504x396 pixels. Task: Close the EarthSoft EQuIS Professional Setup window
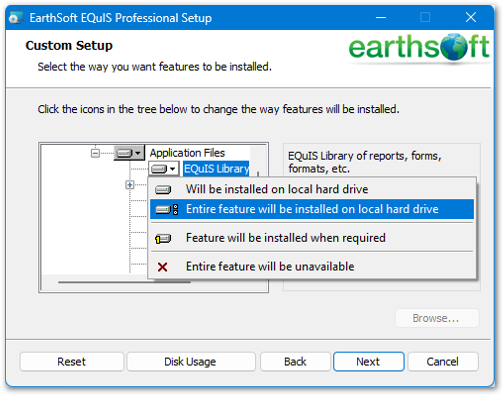coord(471,17)
